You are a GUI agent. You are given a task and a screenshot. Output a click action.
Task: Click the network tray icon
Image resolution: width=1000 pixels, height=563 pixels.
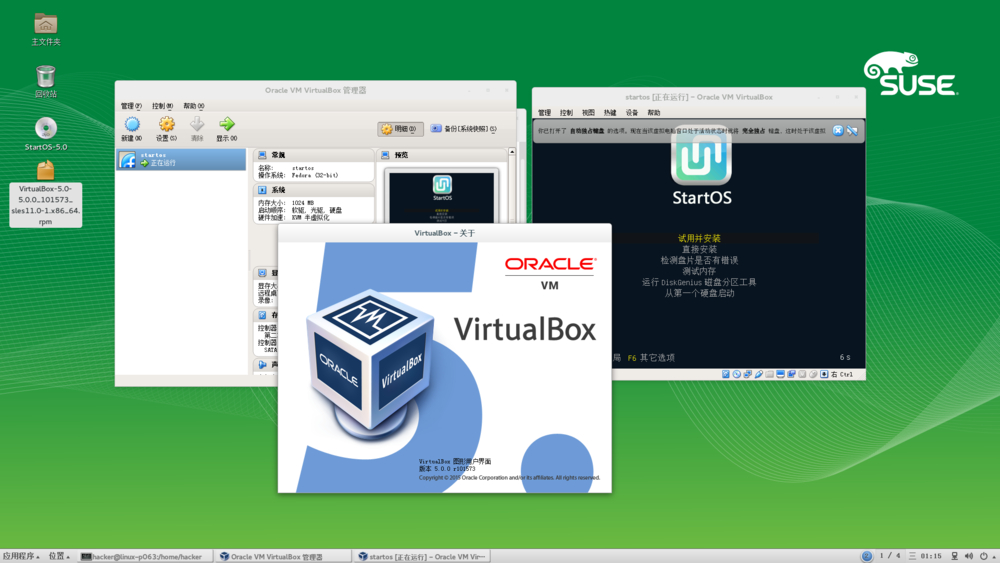(955, 556)
